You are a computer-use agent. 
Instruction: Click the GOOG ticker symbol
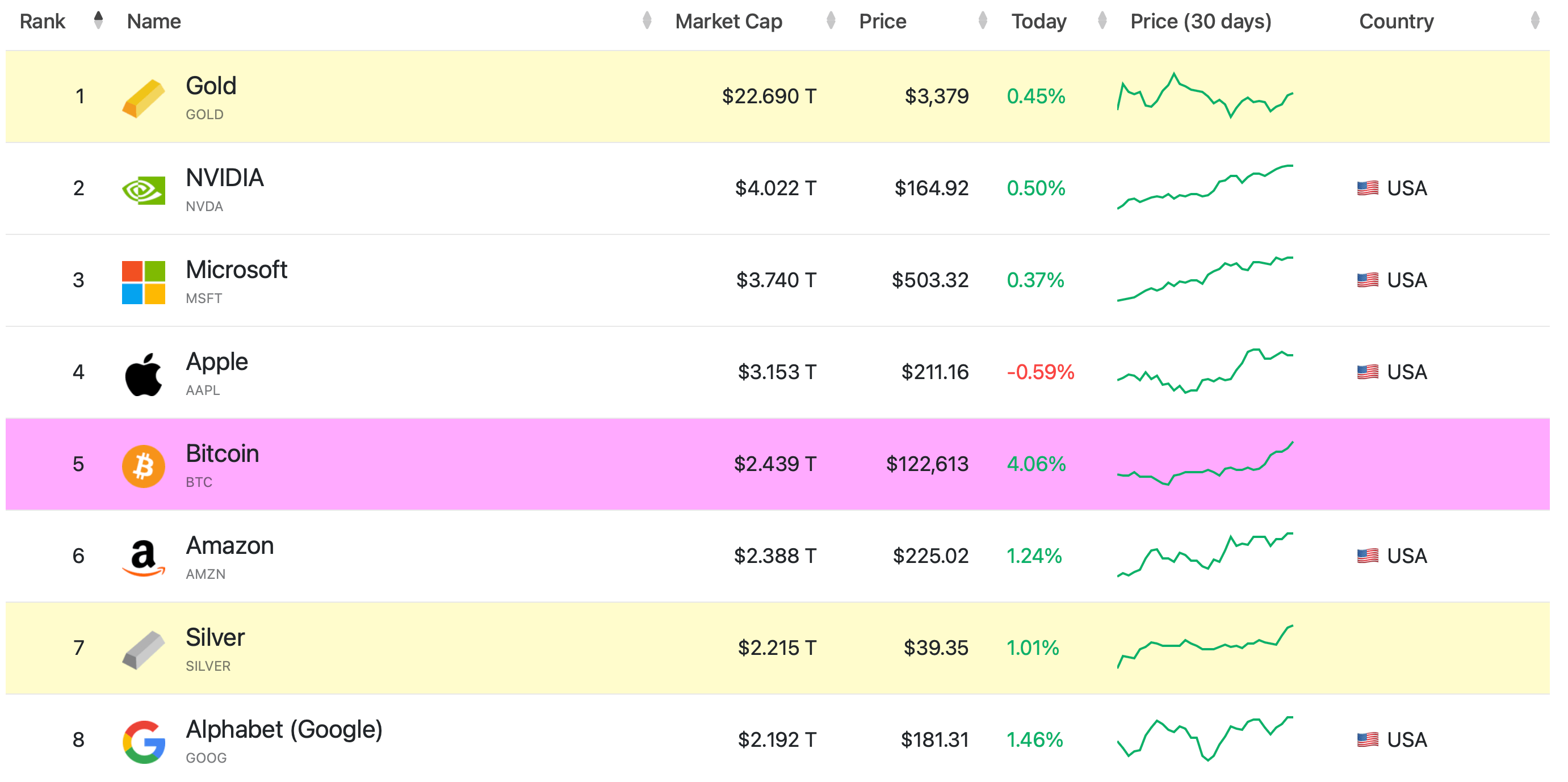pos(206,758)
